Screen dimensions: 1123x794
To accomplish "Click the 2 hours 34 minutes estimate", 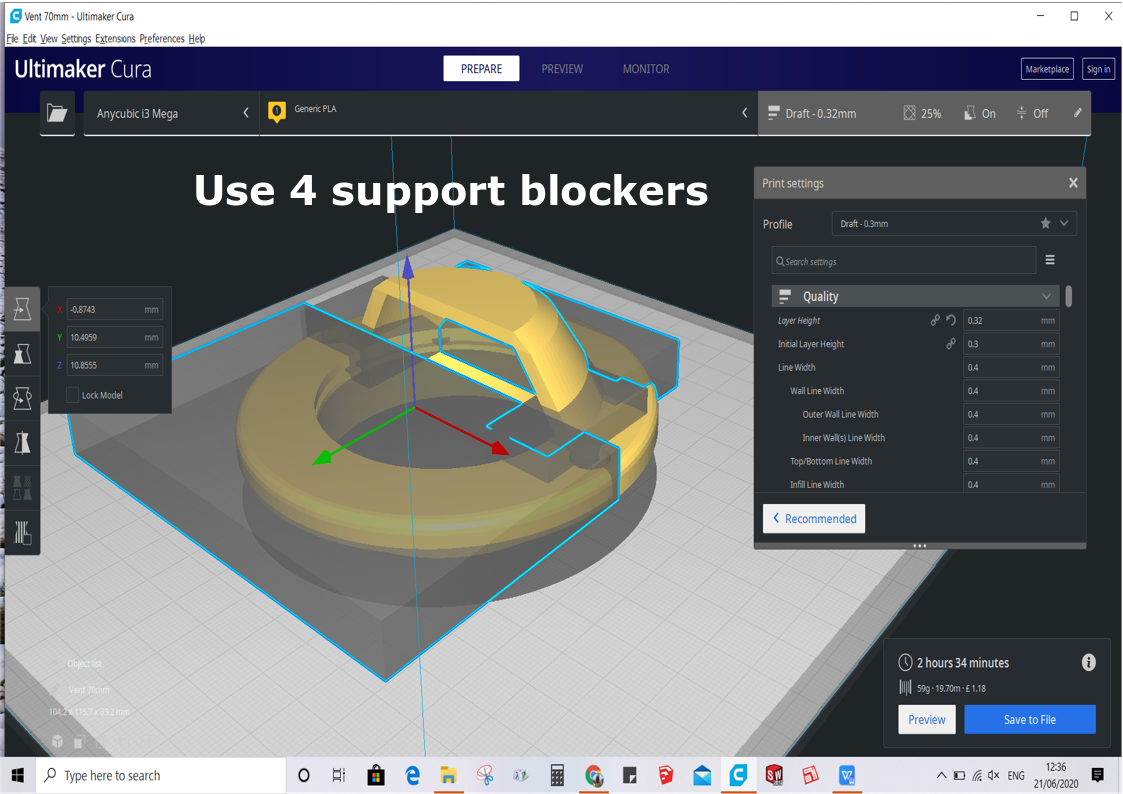I will click(963, 663).
